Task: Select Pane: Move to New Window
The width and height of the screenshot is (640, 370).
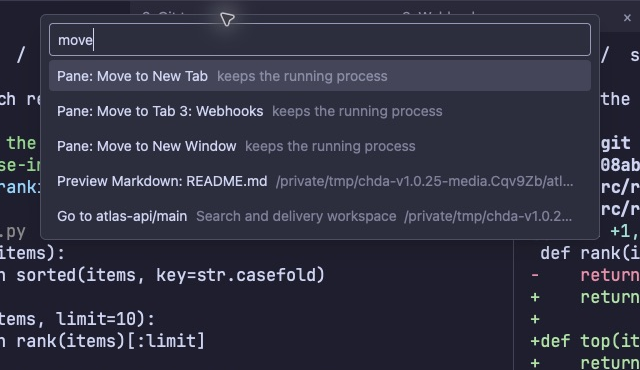Action: [x=320, y=146]
